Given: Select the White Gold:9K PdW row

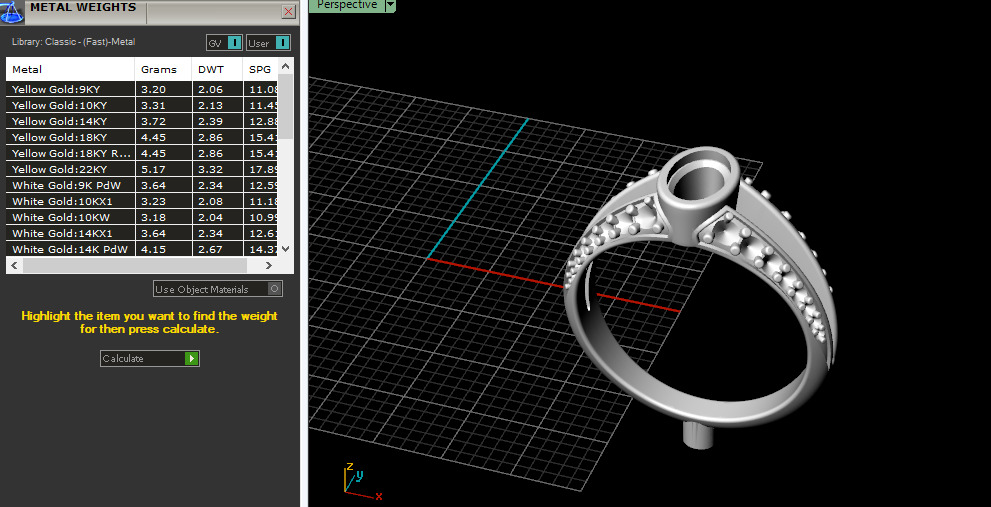Looking at the screenshot, I should click(x=142, y=185).
